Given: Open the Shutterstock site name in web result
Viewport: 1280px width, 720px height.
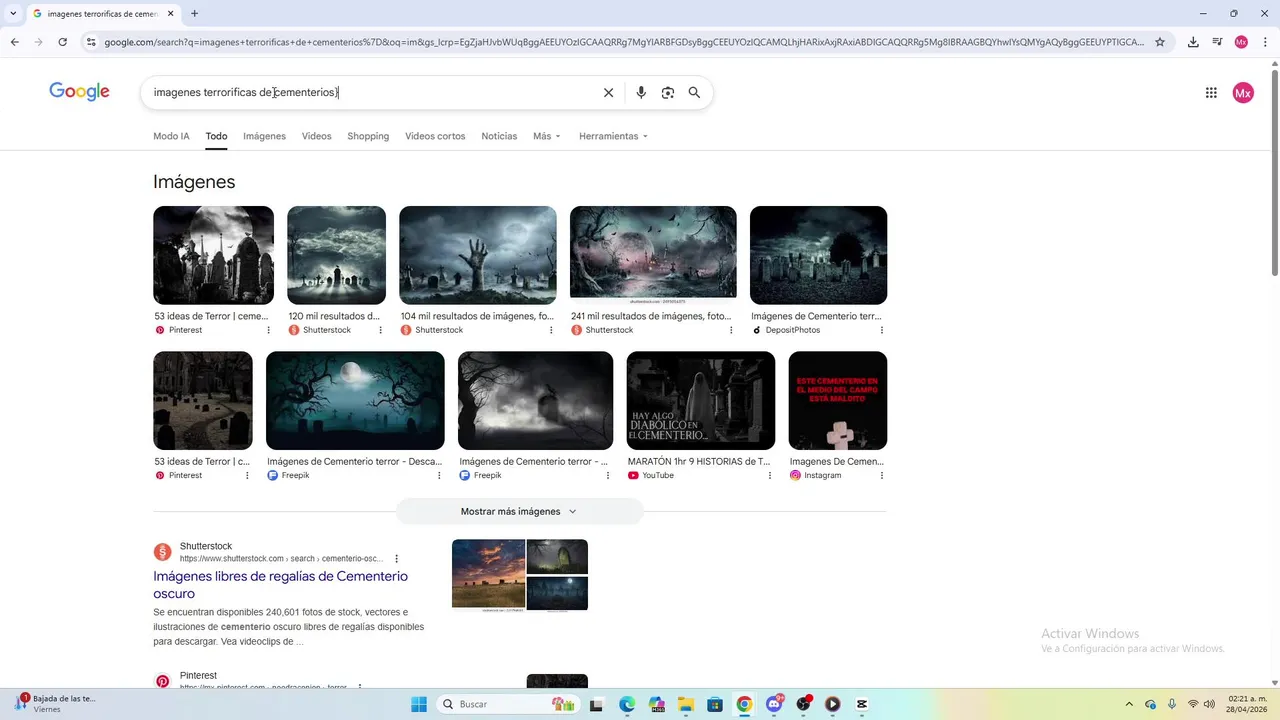Looking at the screenshot, I should (206, 546).
